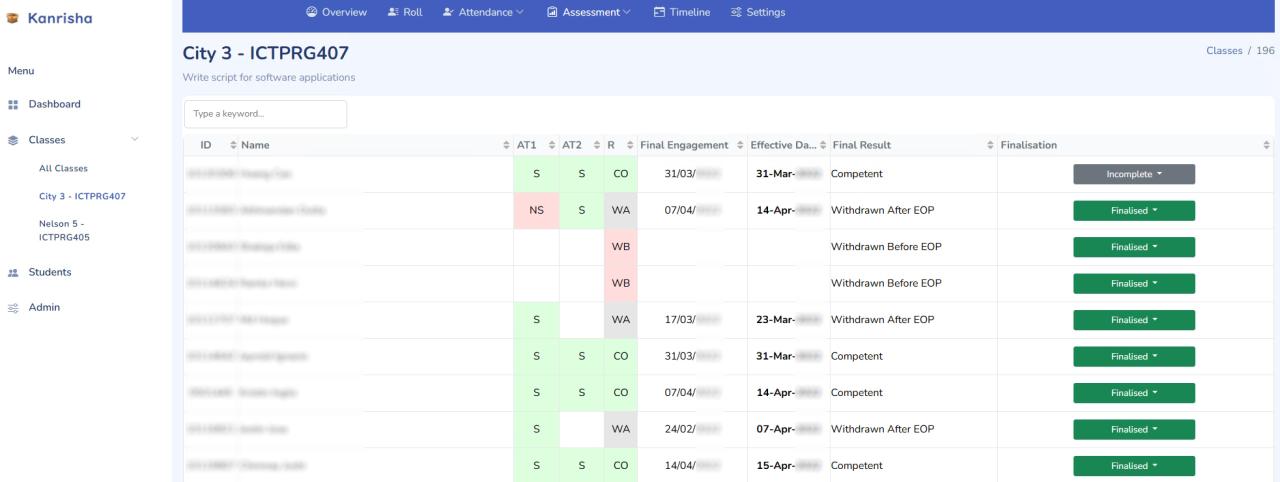Sort the R column with its arrows
This screenshot has height=482, width=1280.
(630, 146)
